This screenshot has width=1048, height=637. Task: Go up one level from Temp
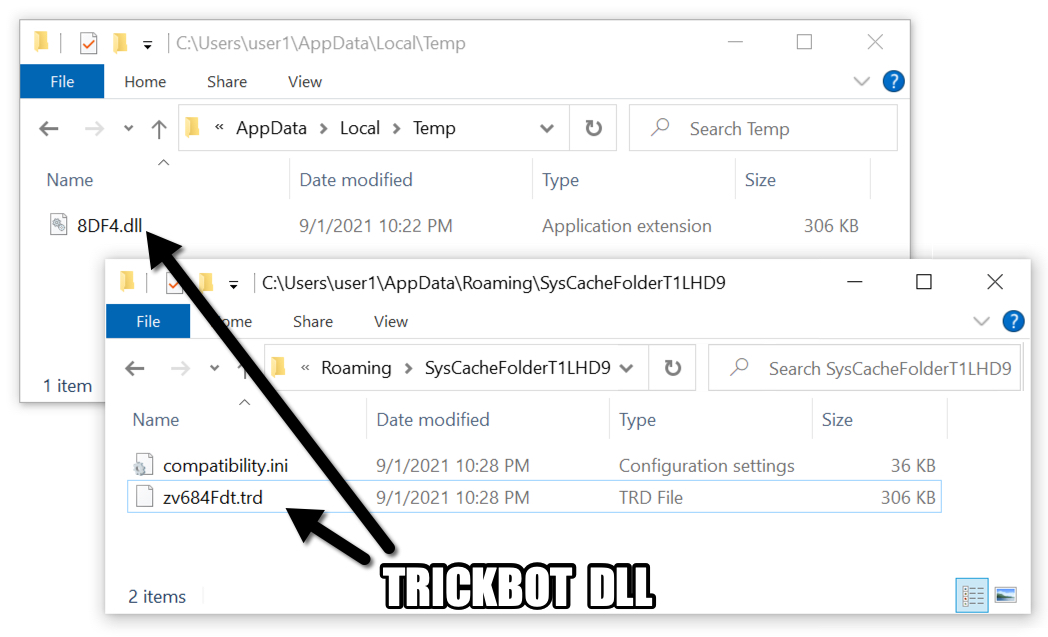click(x=158, y=128)
